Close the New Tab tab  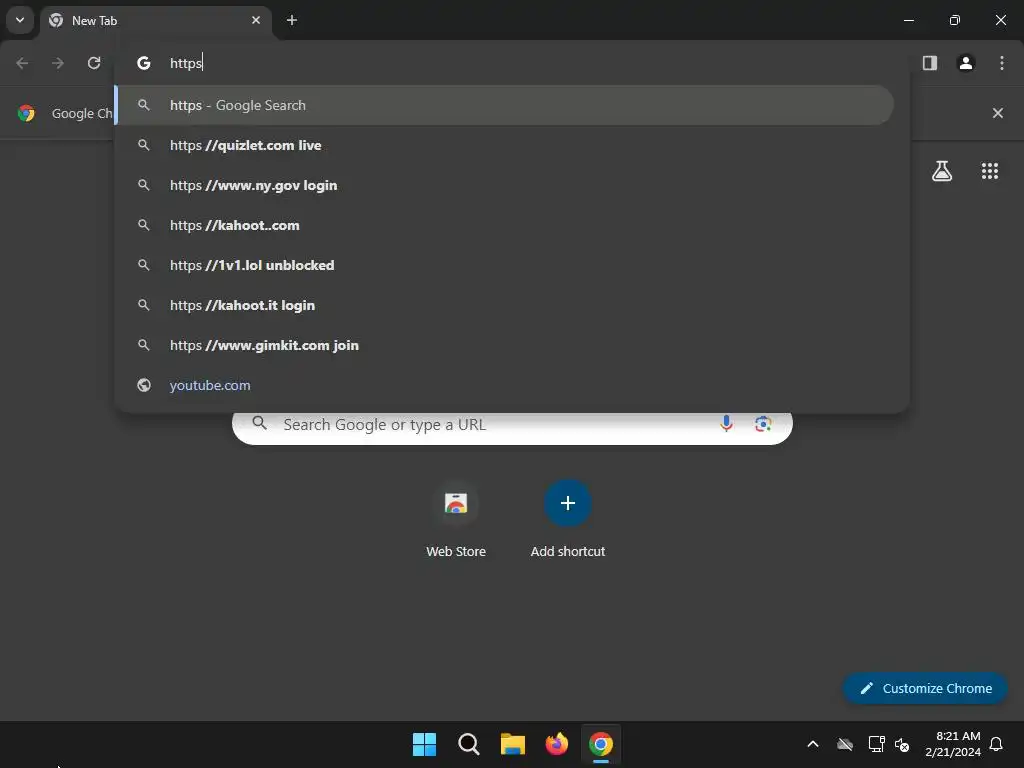[256, 20]
